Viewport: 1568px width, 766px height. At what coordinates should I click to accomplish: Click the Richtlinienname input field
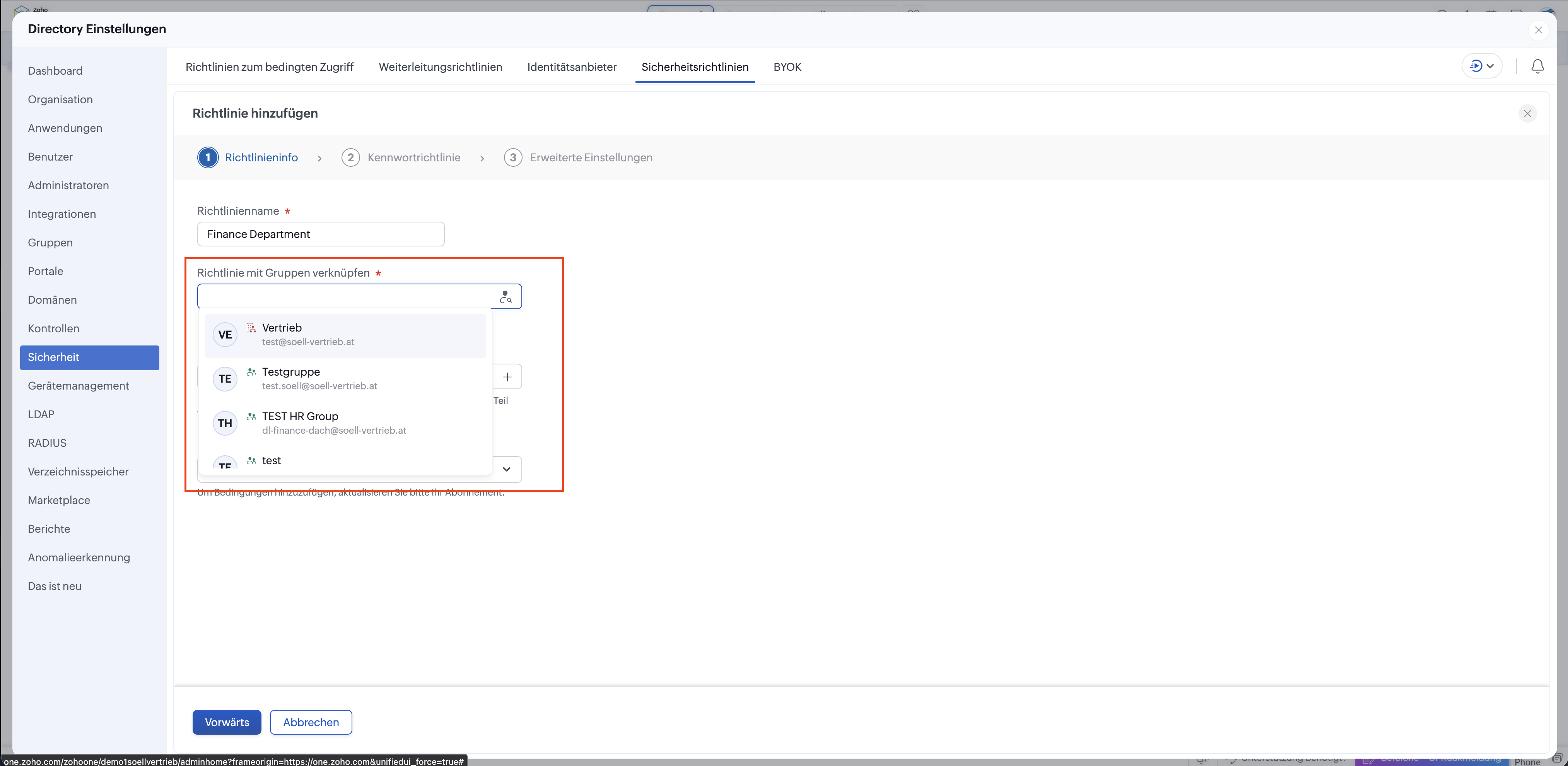[x=320, y=234]
